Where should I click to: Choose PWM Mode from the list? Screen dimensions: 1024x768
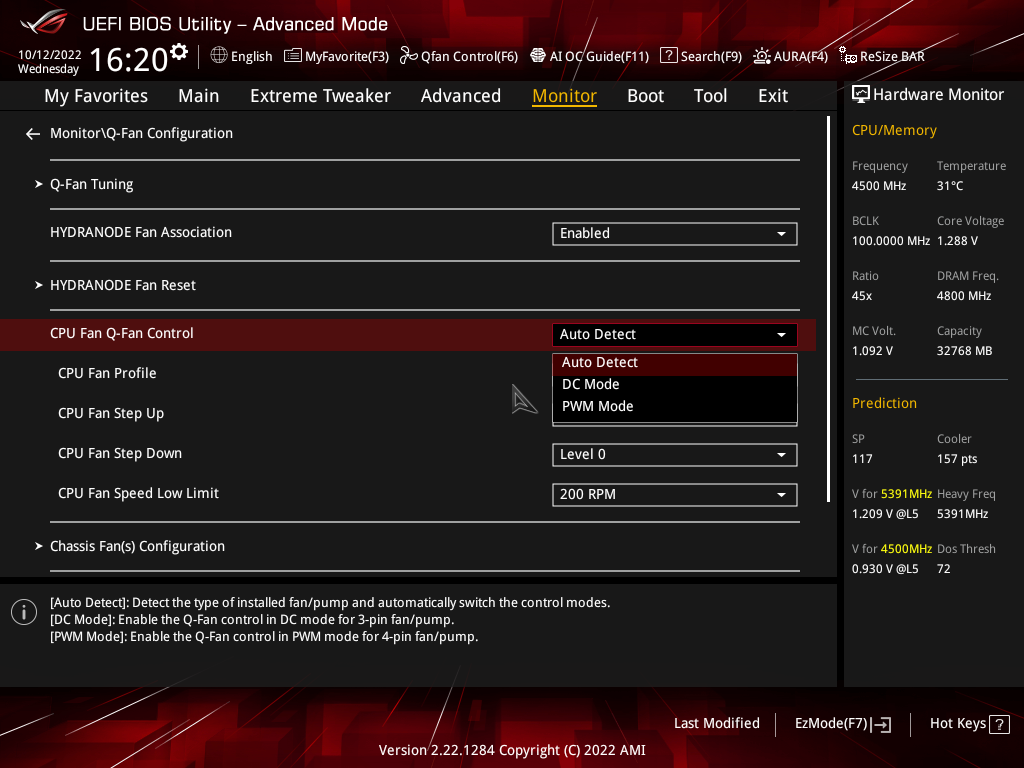(x=675, y=406)
